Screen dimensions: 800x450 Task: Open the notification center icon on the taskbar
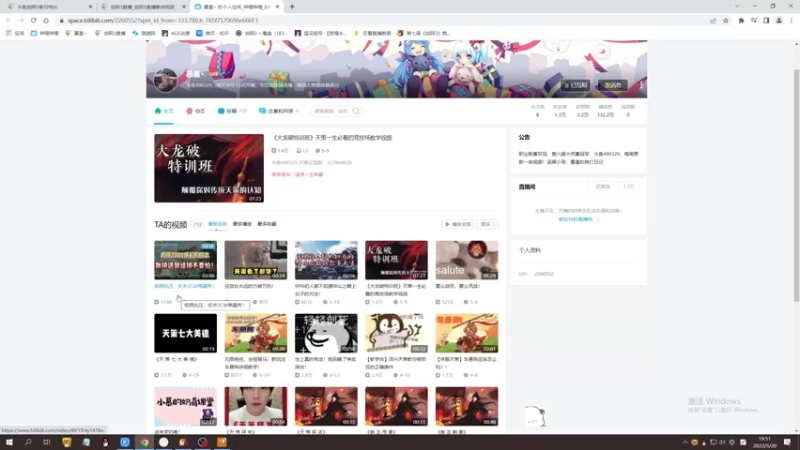[787, 442]
